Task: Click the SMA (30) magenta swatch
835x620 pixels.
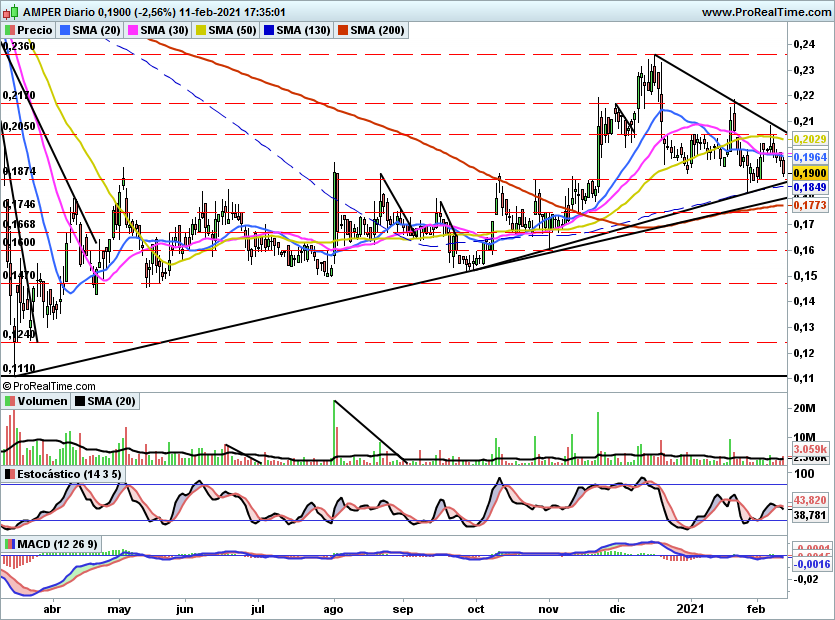Action: (133, 30)
